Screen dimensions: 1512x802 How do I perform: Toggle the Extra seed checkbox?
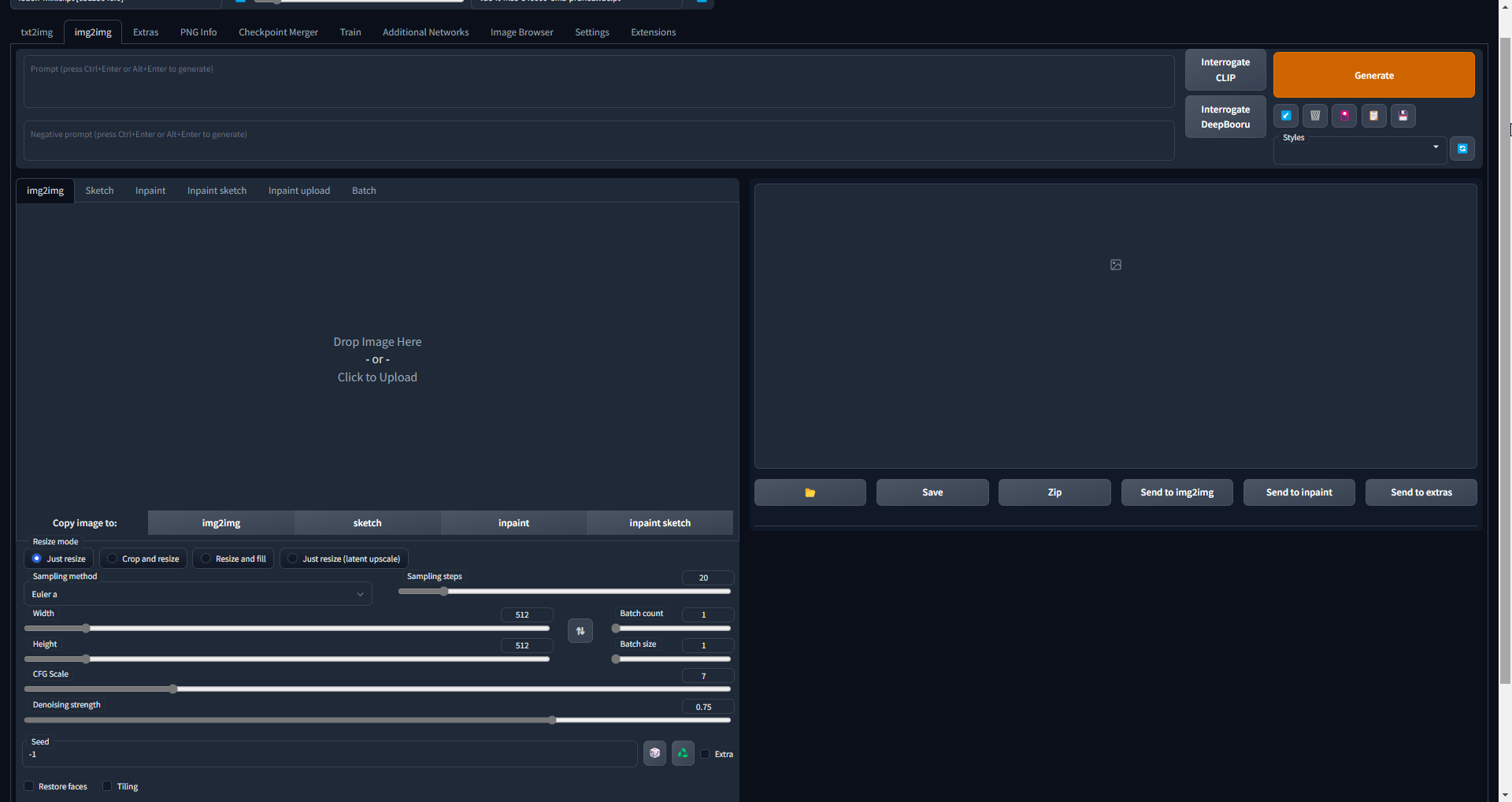705,754
